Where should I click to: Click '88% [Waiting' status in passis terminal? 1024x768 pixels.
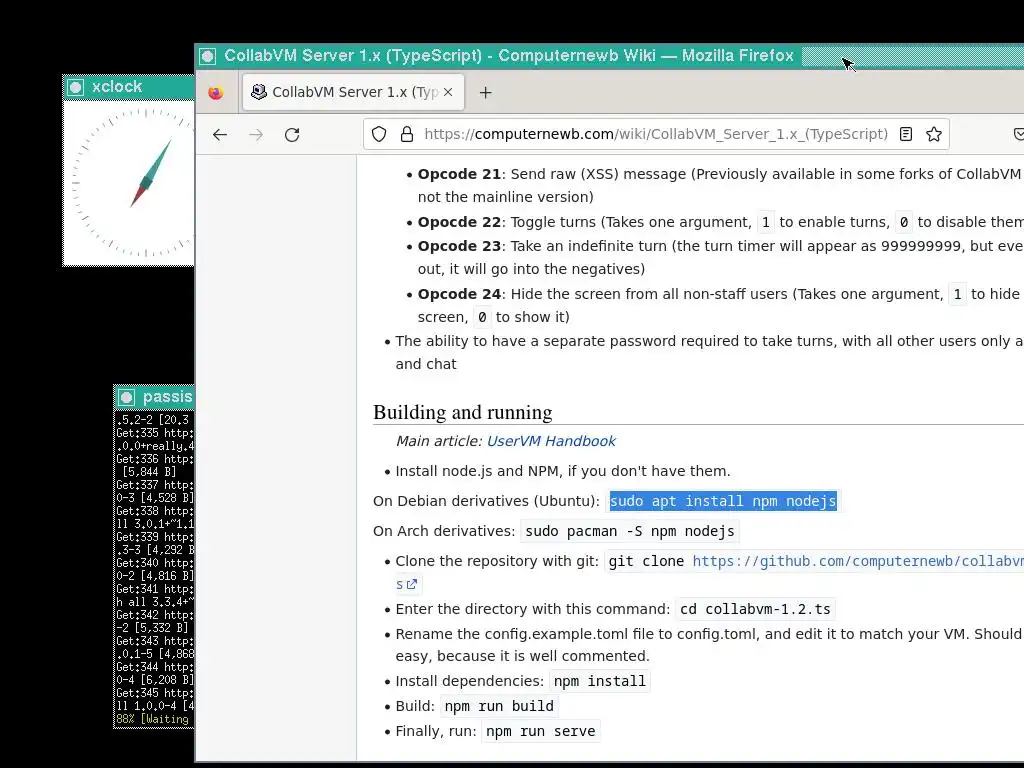tap(152, 719)
